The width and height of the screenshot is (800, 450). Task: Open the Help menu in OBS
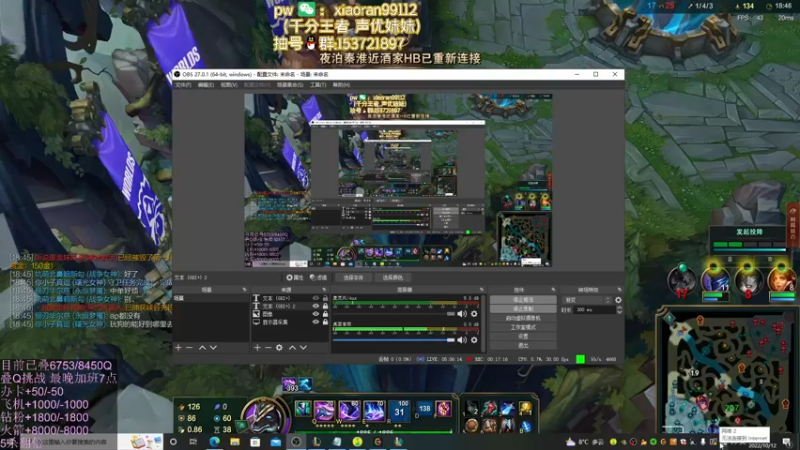pyautogui.click(x=341, y=85)
